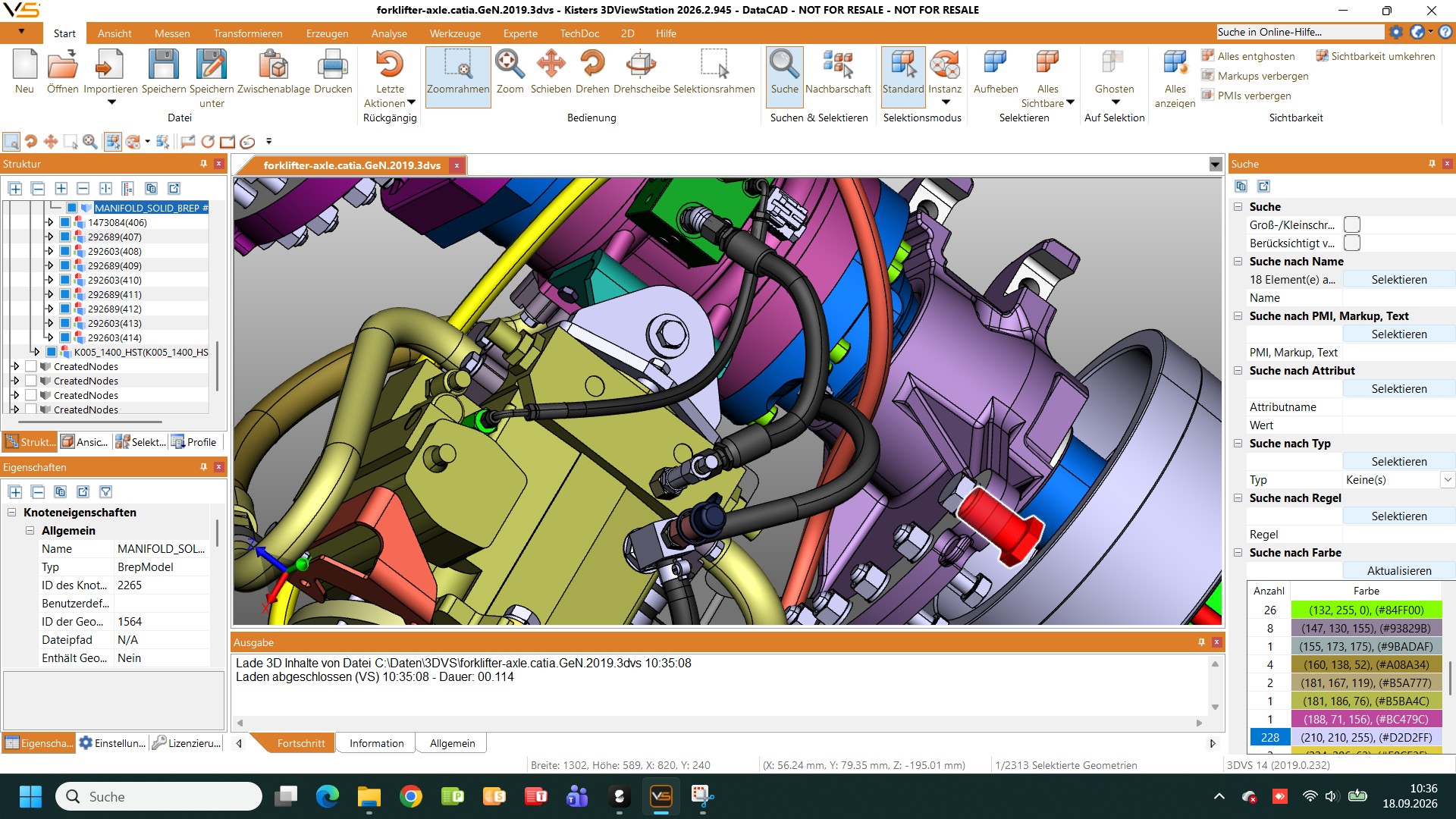Collapse the Allgemein properties group

coord(30,531)
